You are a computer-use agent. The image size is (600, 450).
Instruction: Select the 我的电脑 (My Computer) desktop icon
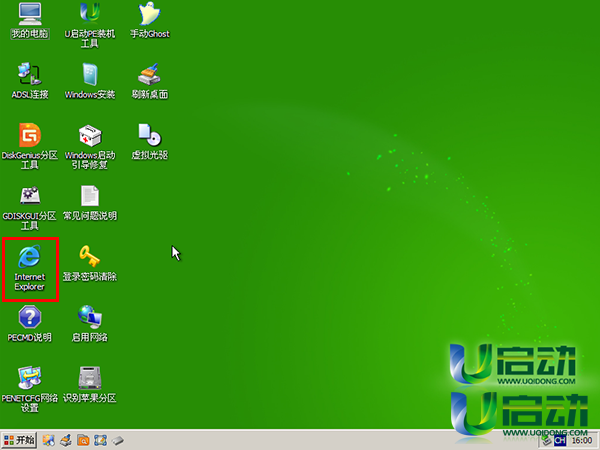30,21
